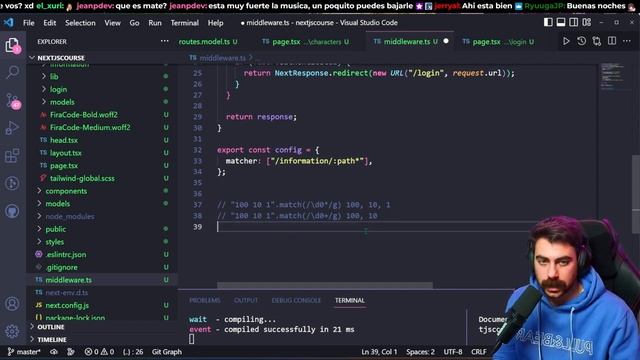Open the Customize Layout icon
This screenshot has width=640, height=360.
click(x=587, y=22)
